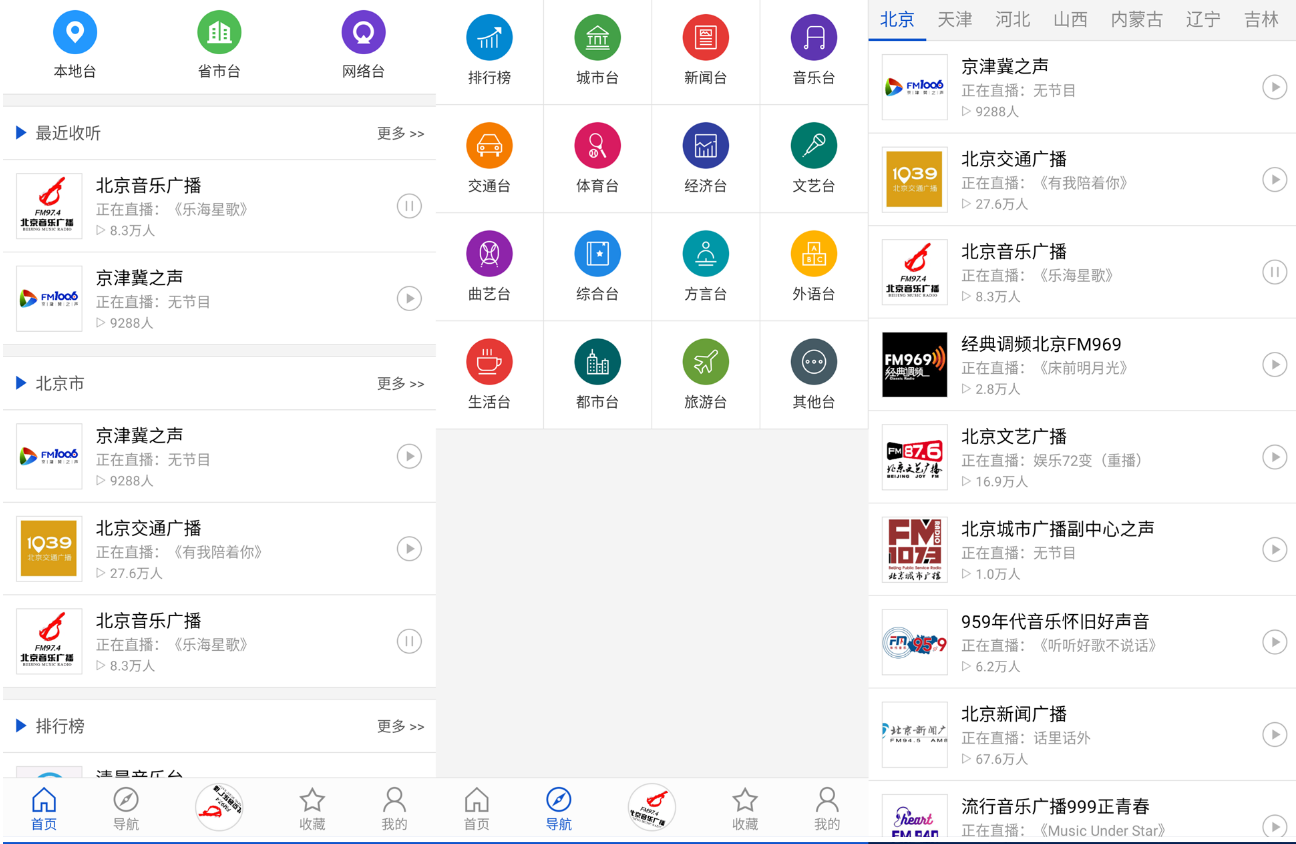Expand 更多 next to 北京市 heading
The height and width of the screenshot is (844, 1296).
pyautogui.click(x=400, y=384)
